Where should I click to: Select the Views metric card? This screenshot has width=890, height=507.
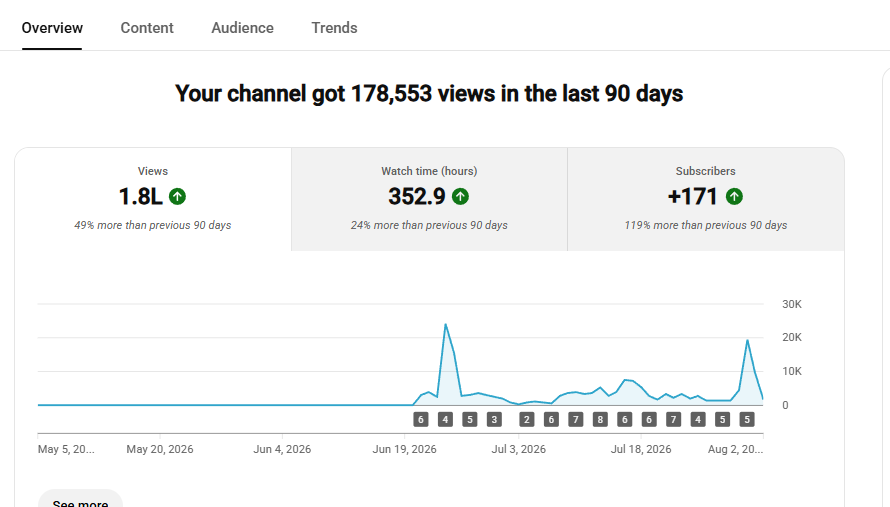coord(153,199)
